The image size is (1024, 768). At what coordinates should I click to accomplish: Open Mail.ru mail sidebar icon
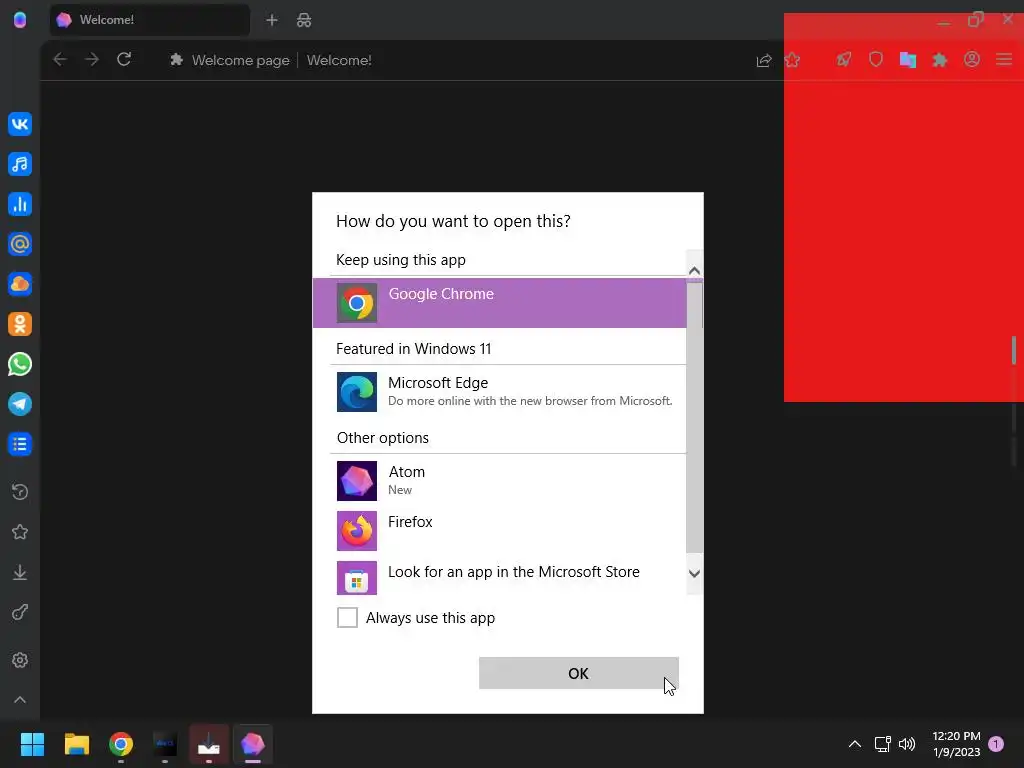20,244
